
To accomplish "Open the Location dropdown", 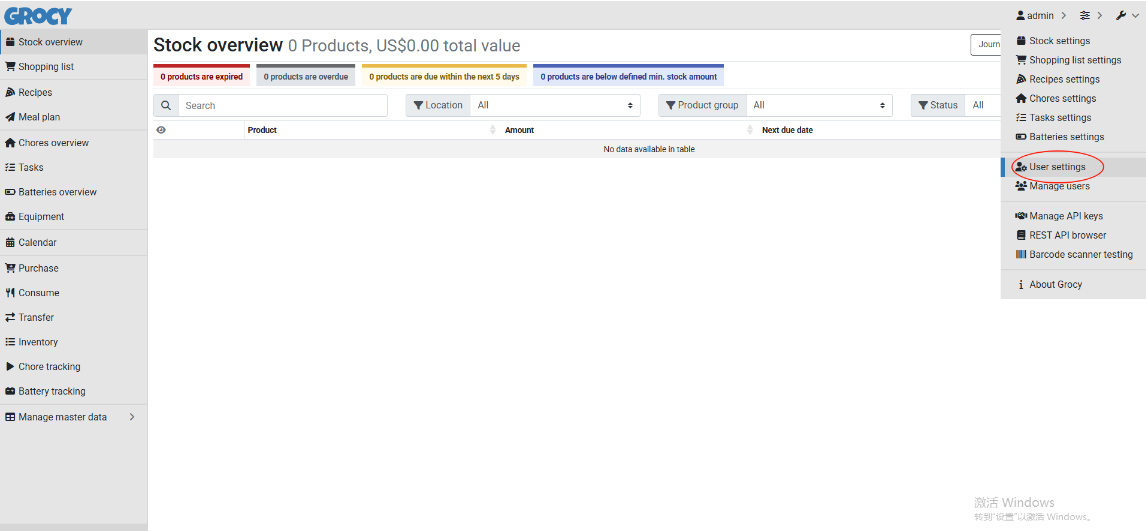I will (x=555, y=105).
